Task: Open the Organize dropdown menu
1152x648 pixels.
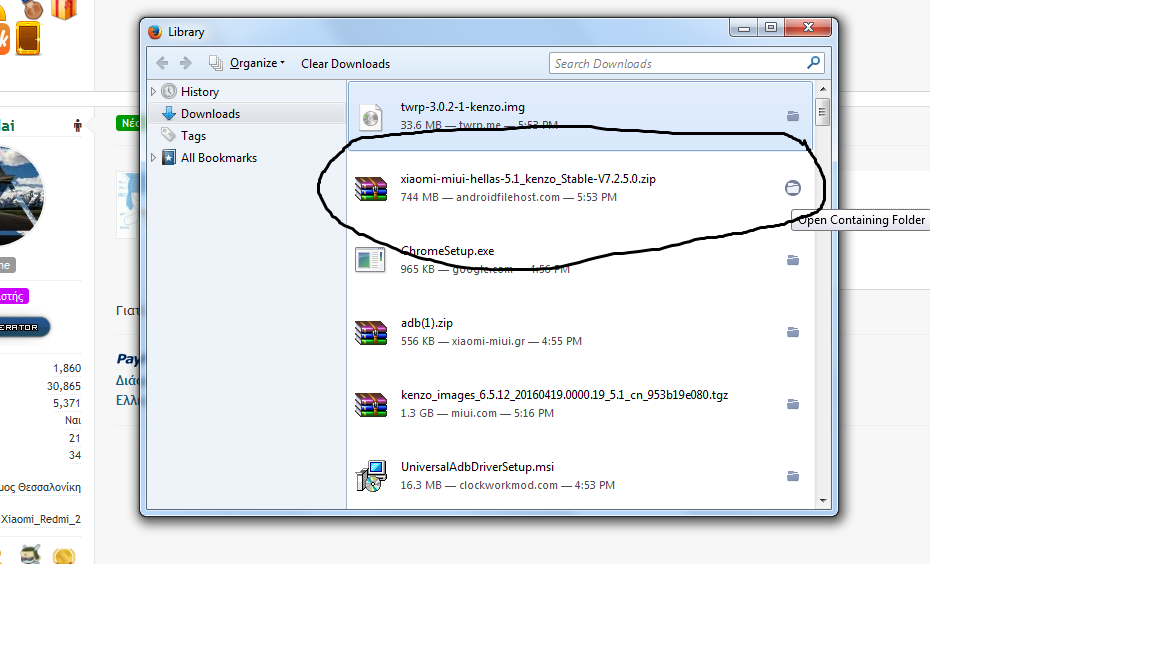Action: tap(256, 63)
